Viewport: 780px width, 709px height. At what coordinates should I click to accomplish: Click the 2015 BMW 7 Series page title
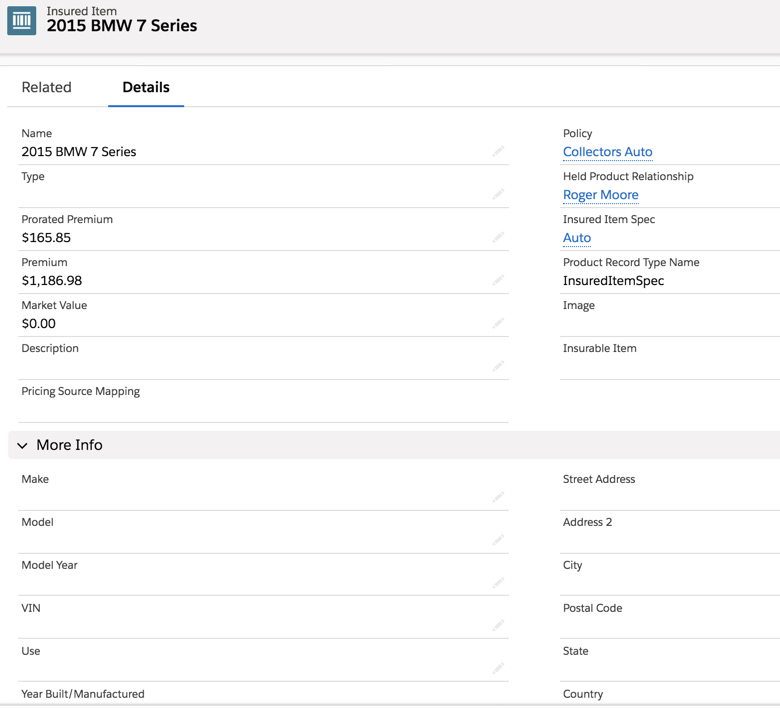[x=122, y=26]
